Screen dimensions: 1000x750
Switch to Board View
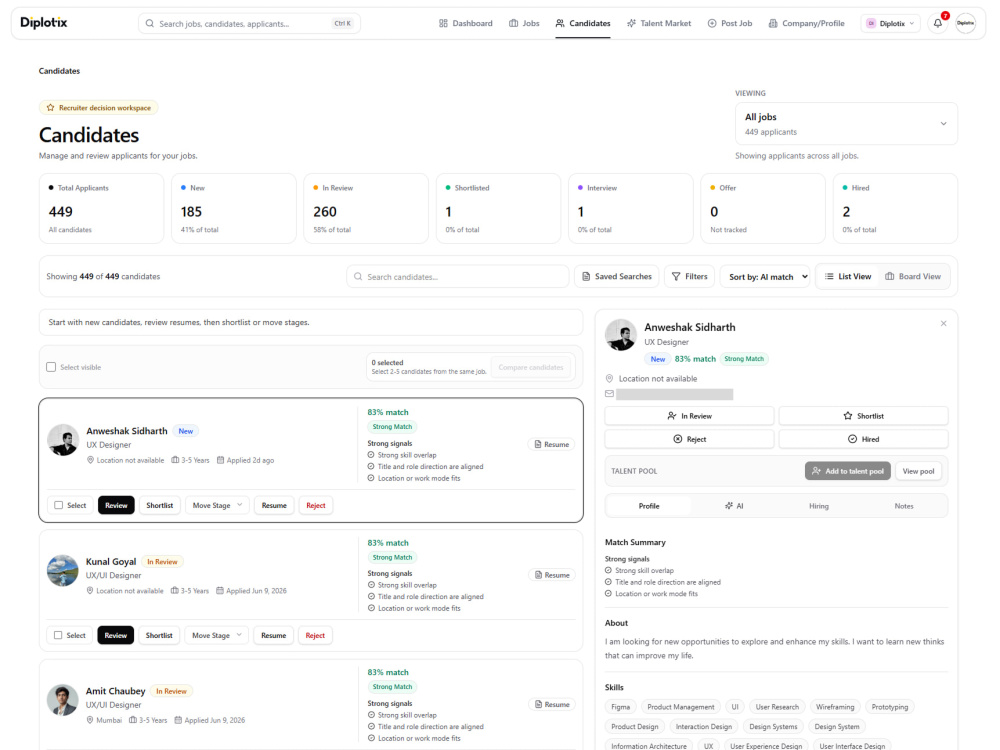point(913,276)
